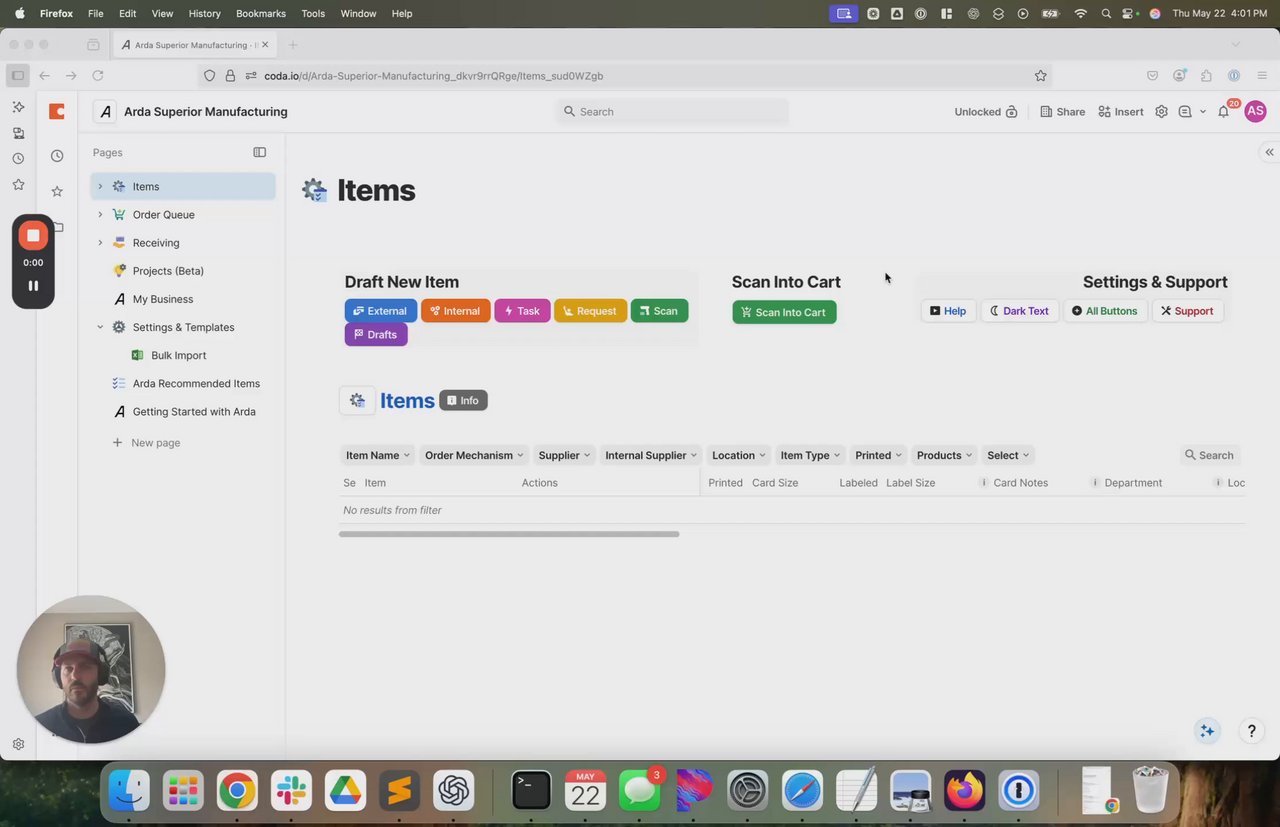
Task: Open Item Type filter dropdown
Action: [x=810, y=455]
